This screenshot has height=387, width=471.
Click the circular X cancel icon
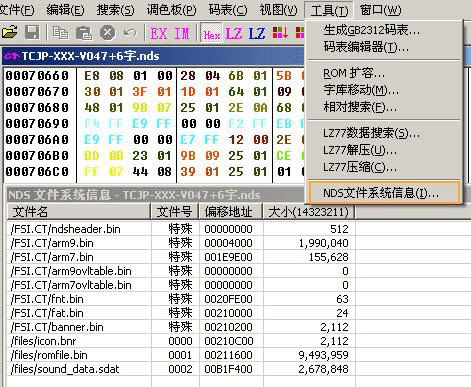pyautogui.click(x=107, y=33)
